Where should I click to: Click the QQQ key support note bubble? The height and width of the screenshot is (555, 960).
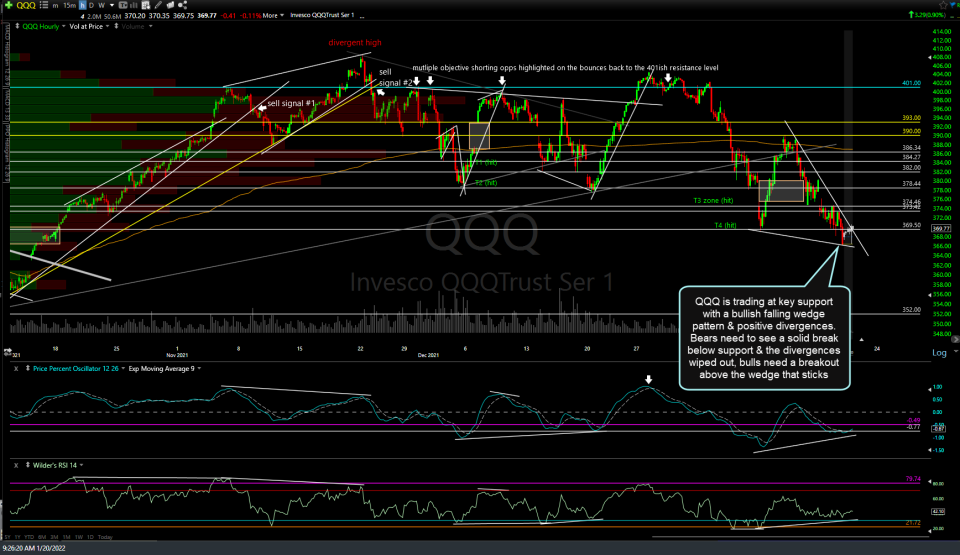tap(764, 338)
